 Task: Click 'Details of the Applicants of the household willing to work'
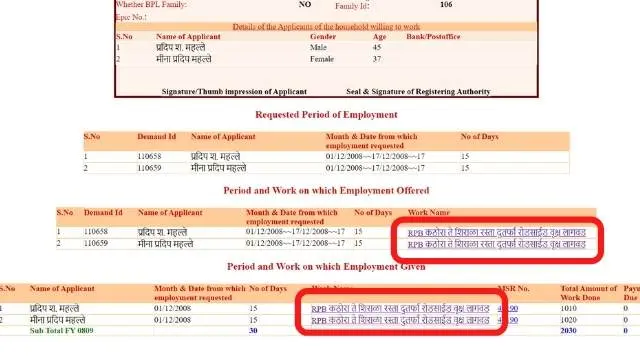point(326,27)
